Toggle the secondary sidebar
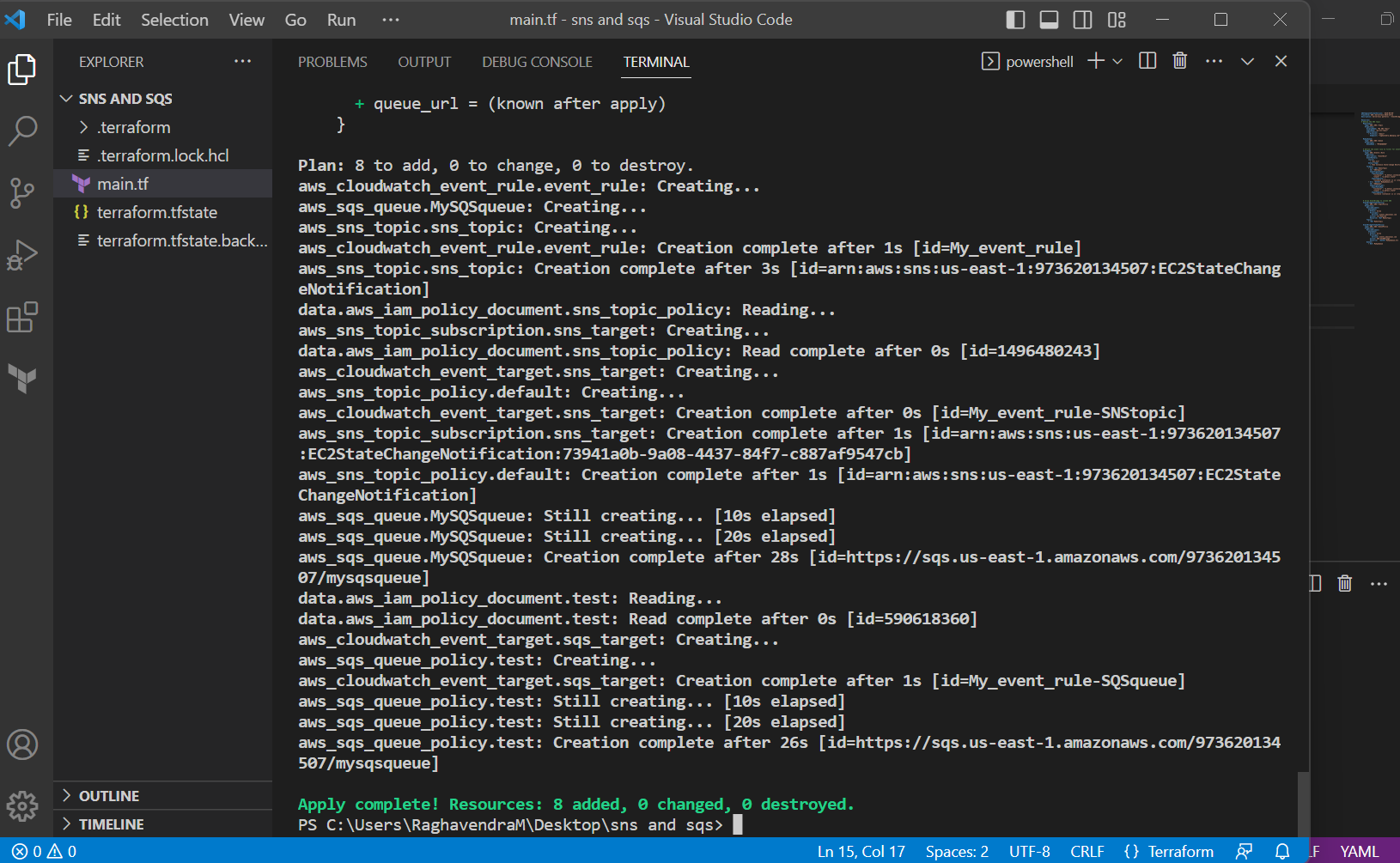The width and height of the screenshot is (1400, 863). tap(1081, 19)
